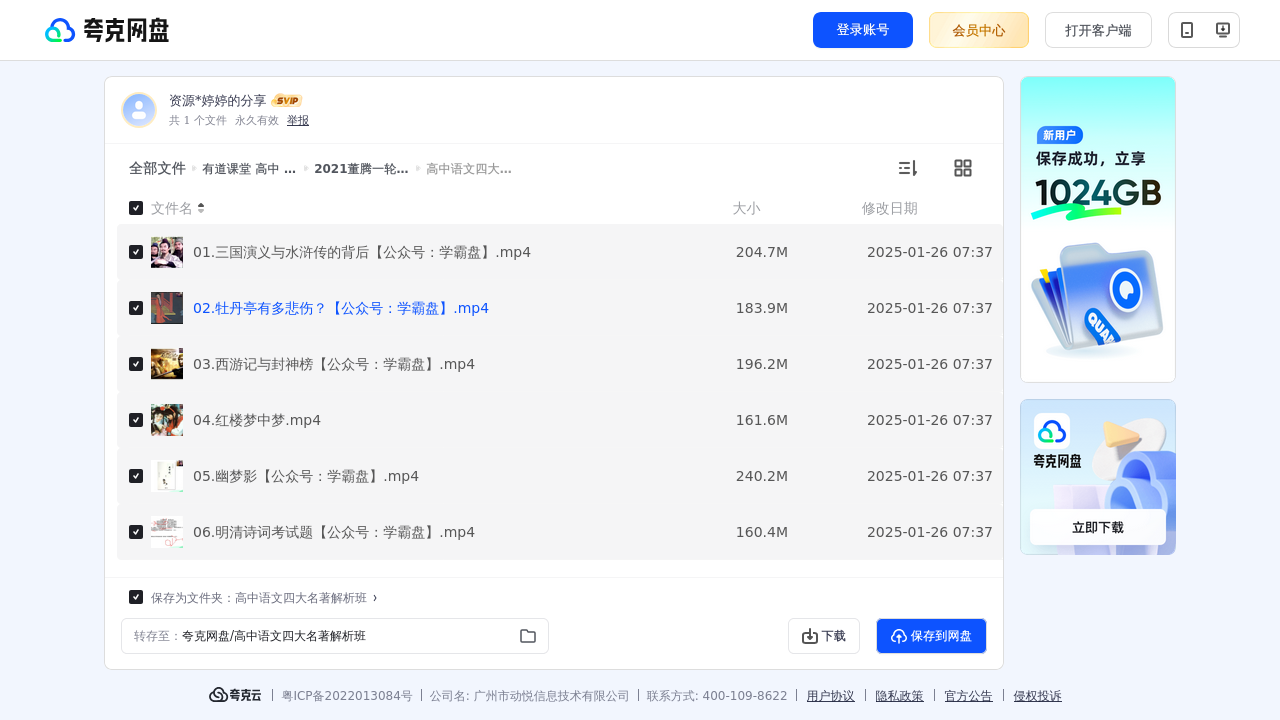Open the 1024GB new user promo banner

pos(1098,229)
